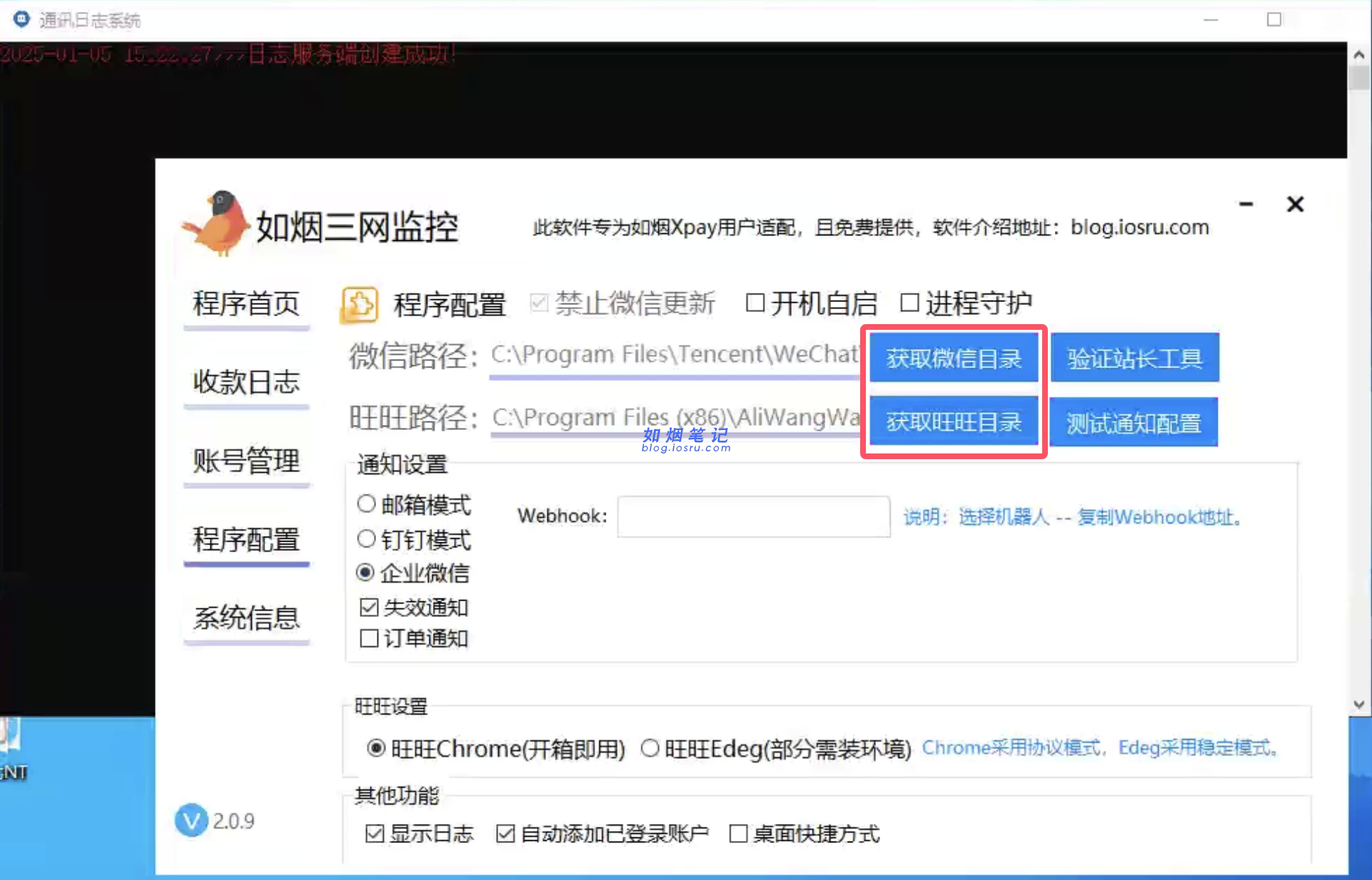The image size is (1372, 880).
Task: Toggle the 禁止微信更新 checkbox
Action: pos(622,304)
